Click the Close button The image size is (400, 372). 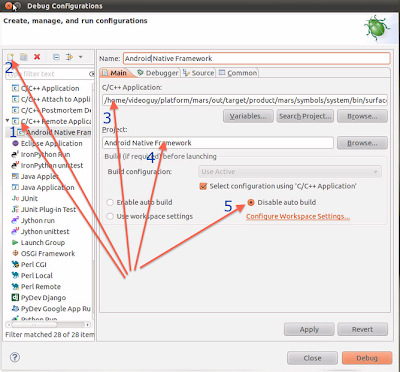click(312, 358)
